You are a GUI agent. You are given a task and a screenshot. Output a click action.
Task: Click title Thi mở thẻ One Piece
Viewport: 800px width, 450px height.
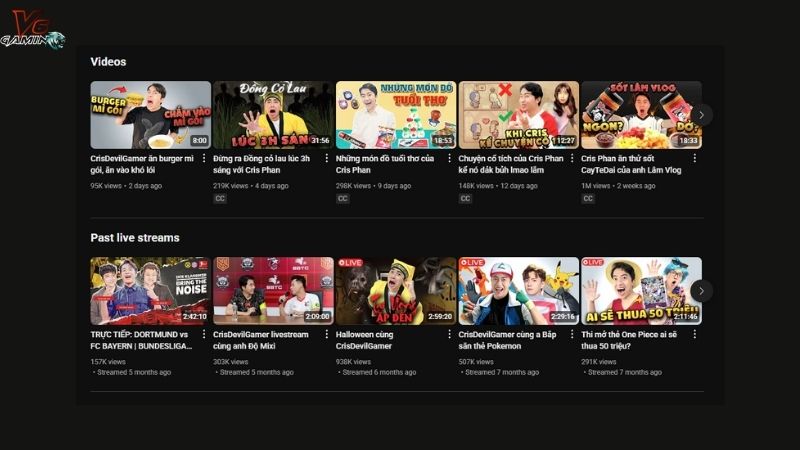coord(629,340)
